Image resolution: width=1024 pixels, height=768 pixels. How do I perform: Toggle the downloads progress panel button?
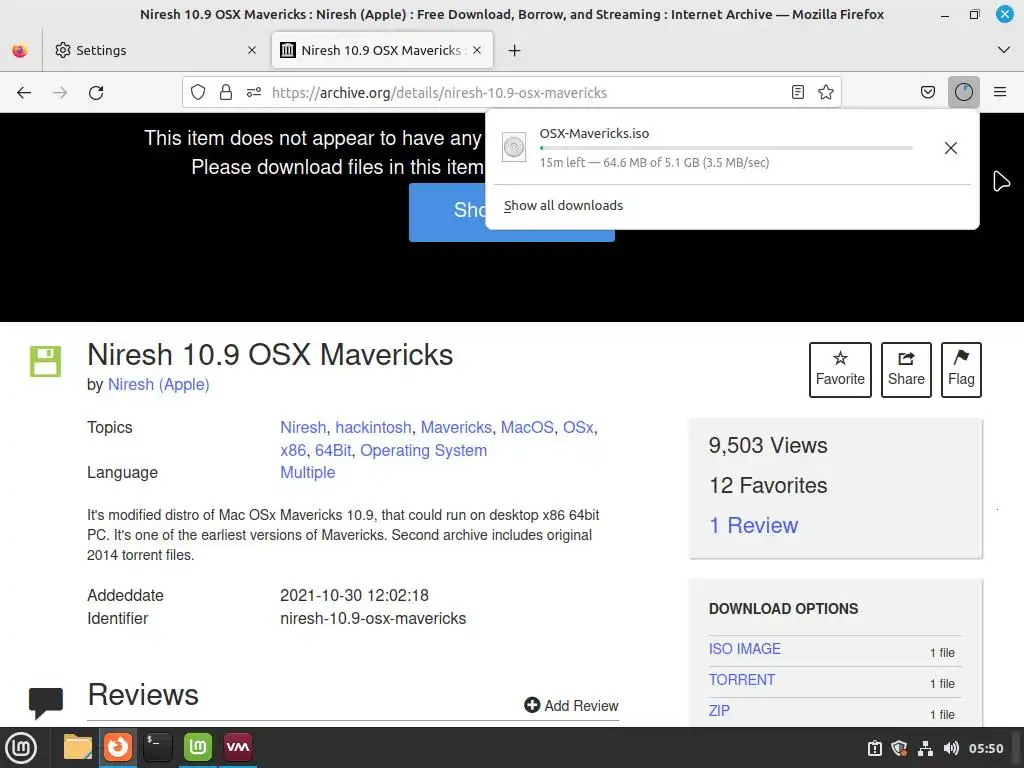tap(963, 92)
